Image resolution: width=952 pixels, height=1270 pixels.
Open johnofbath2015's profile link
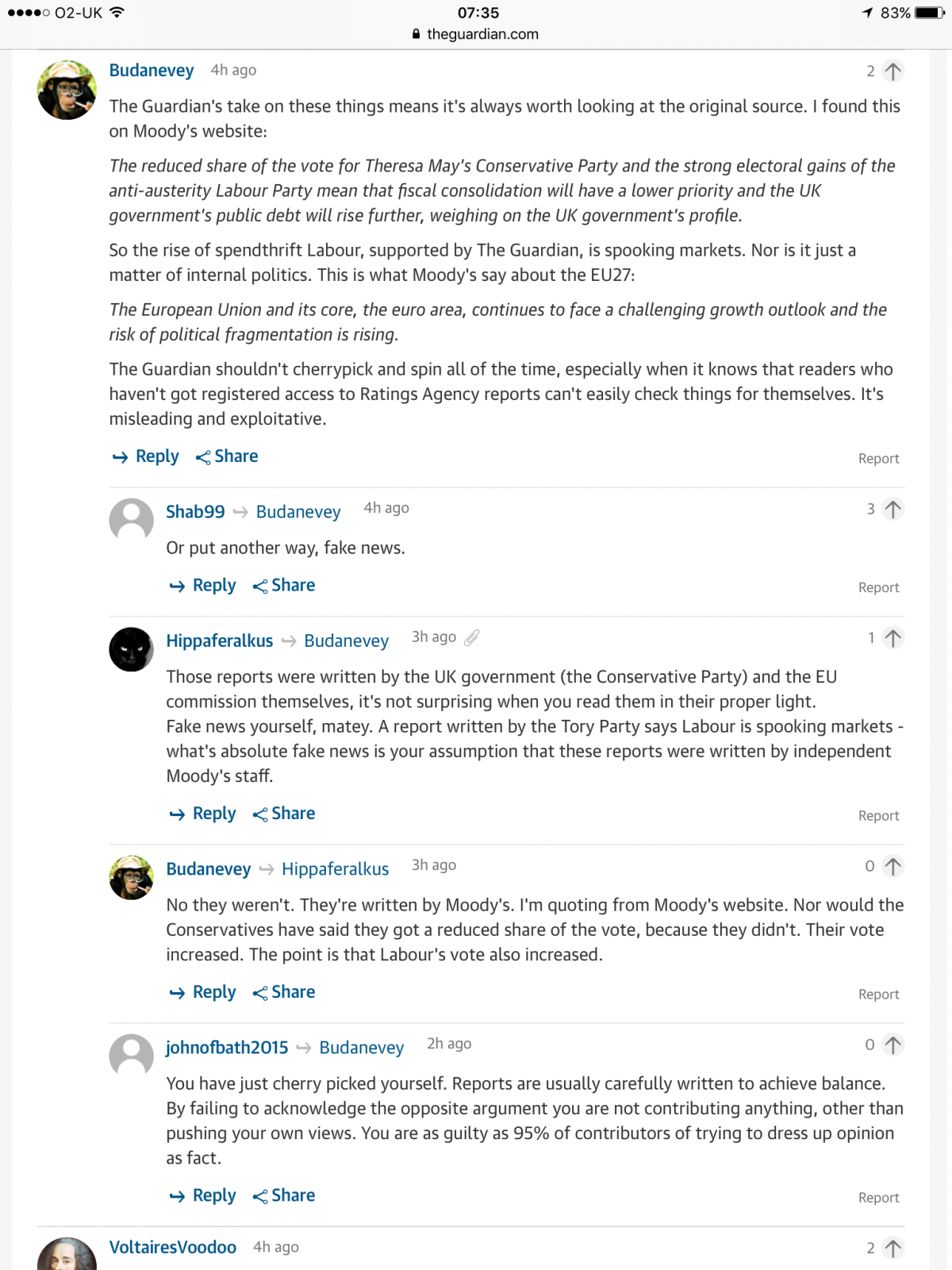(227, 1048)
